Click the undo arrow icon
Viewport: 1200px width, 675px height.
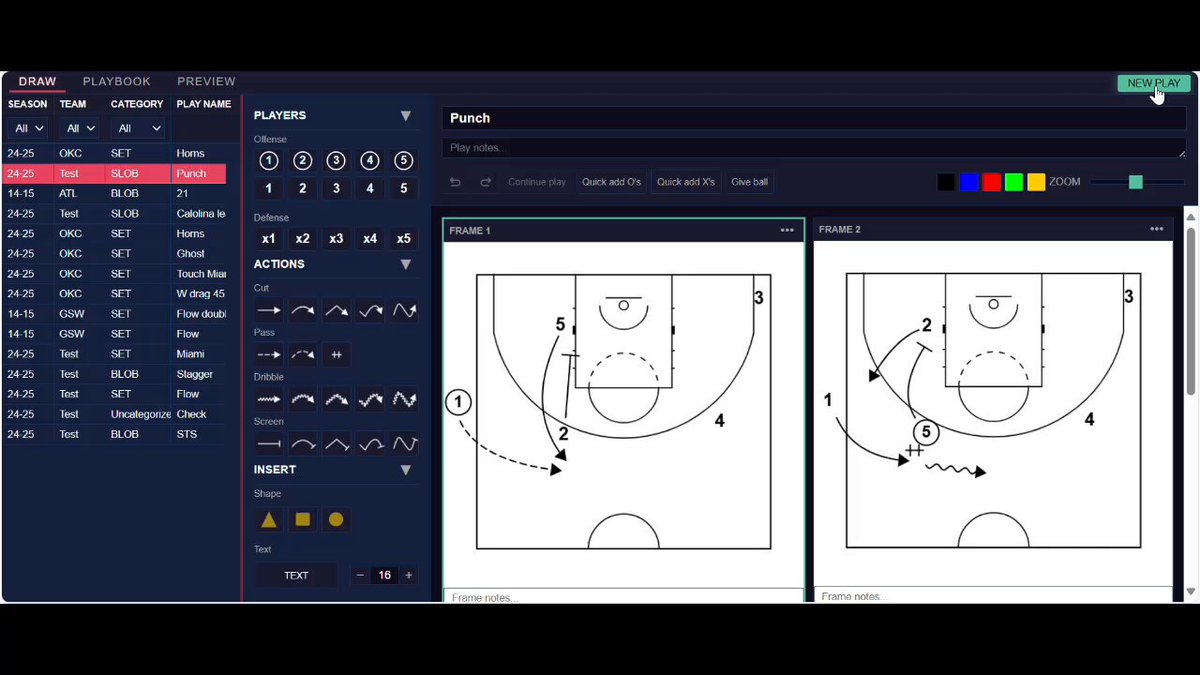pyautogui.click(x=455, y=182)
